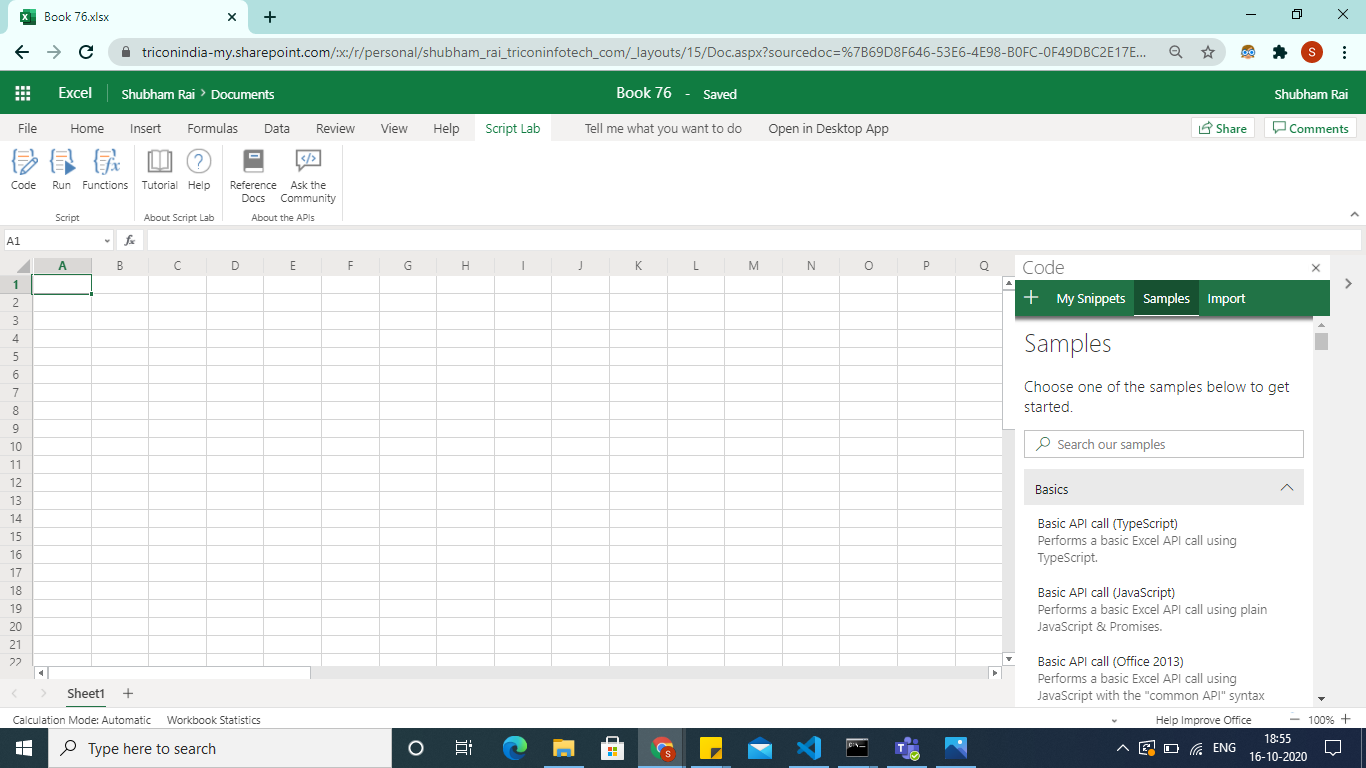Click the Insert Function fx icon

coord(130,240)
